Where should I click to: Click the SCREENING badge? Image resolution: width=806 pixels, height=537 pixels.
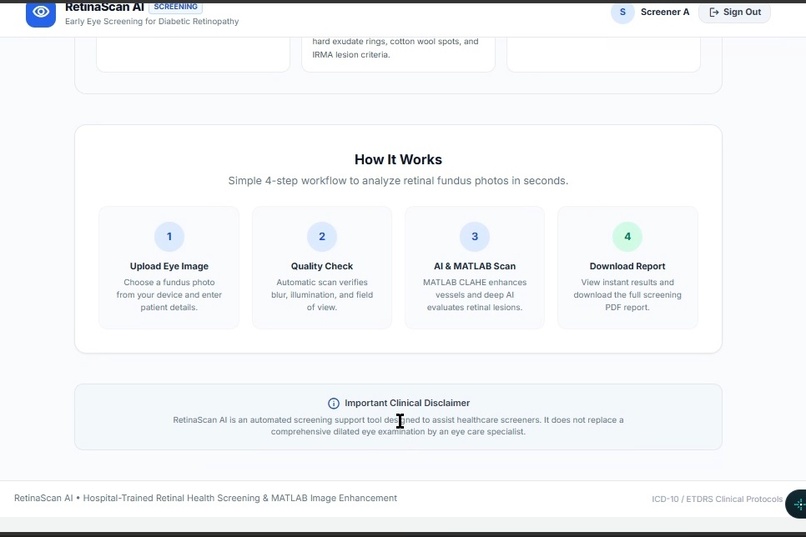coord(175,7)
